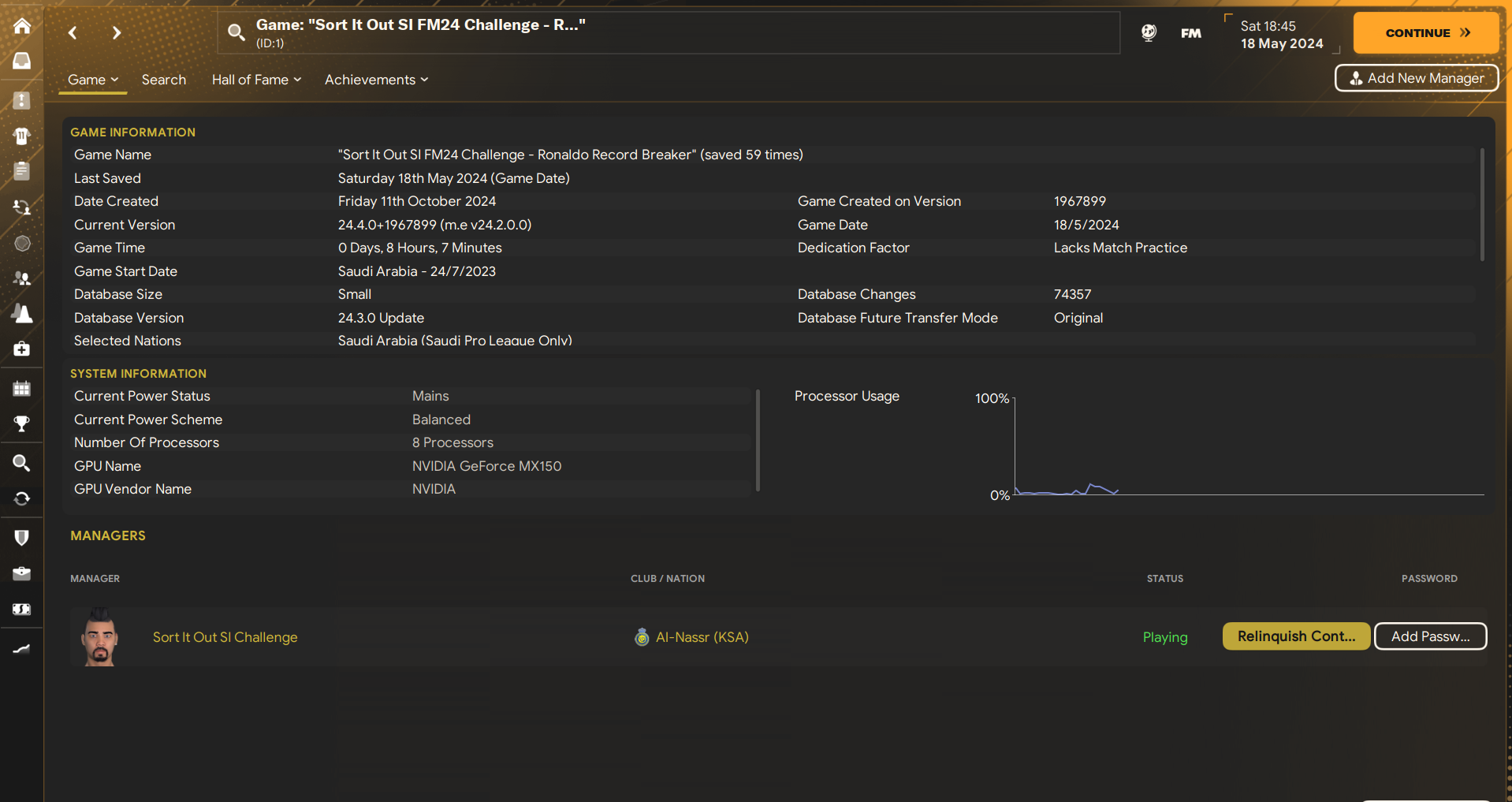Click the world globe icon near FM

1149,32
